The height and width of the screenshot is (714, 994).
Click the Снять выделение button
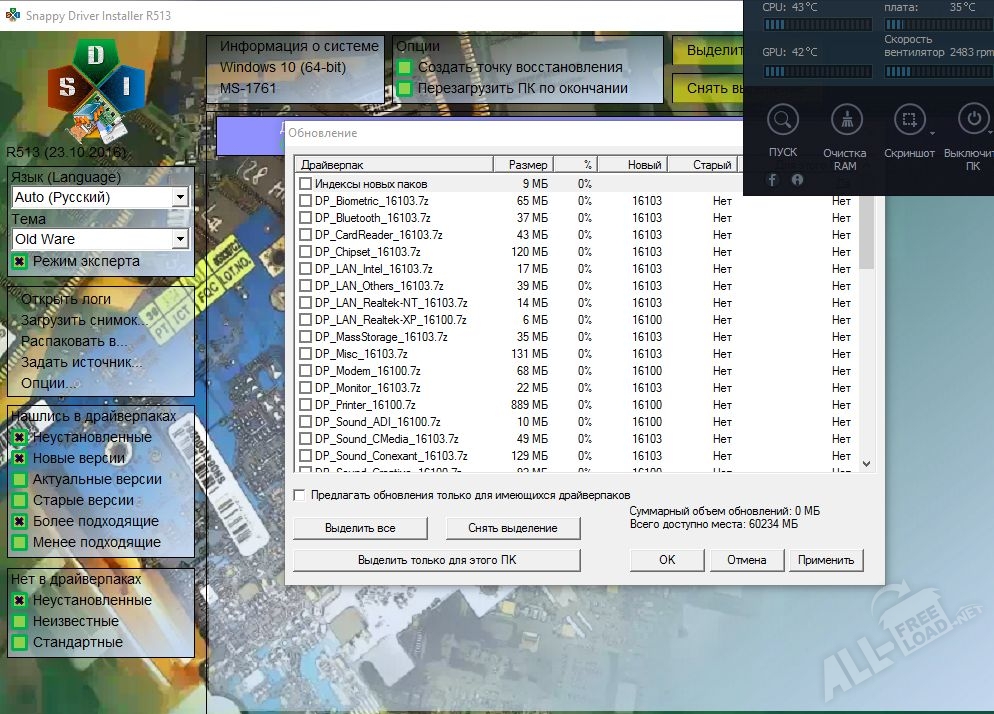(513, 528)
